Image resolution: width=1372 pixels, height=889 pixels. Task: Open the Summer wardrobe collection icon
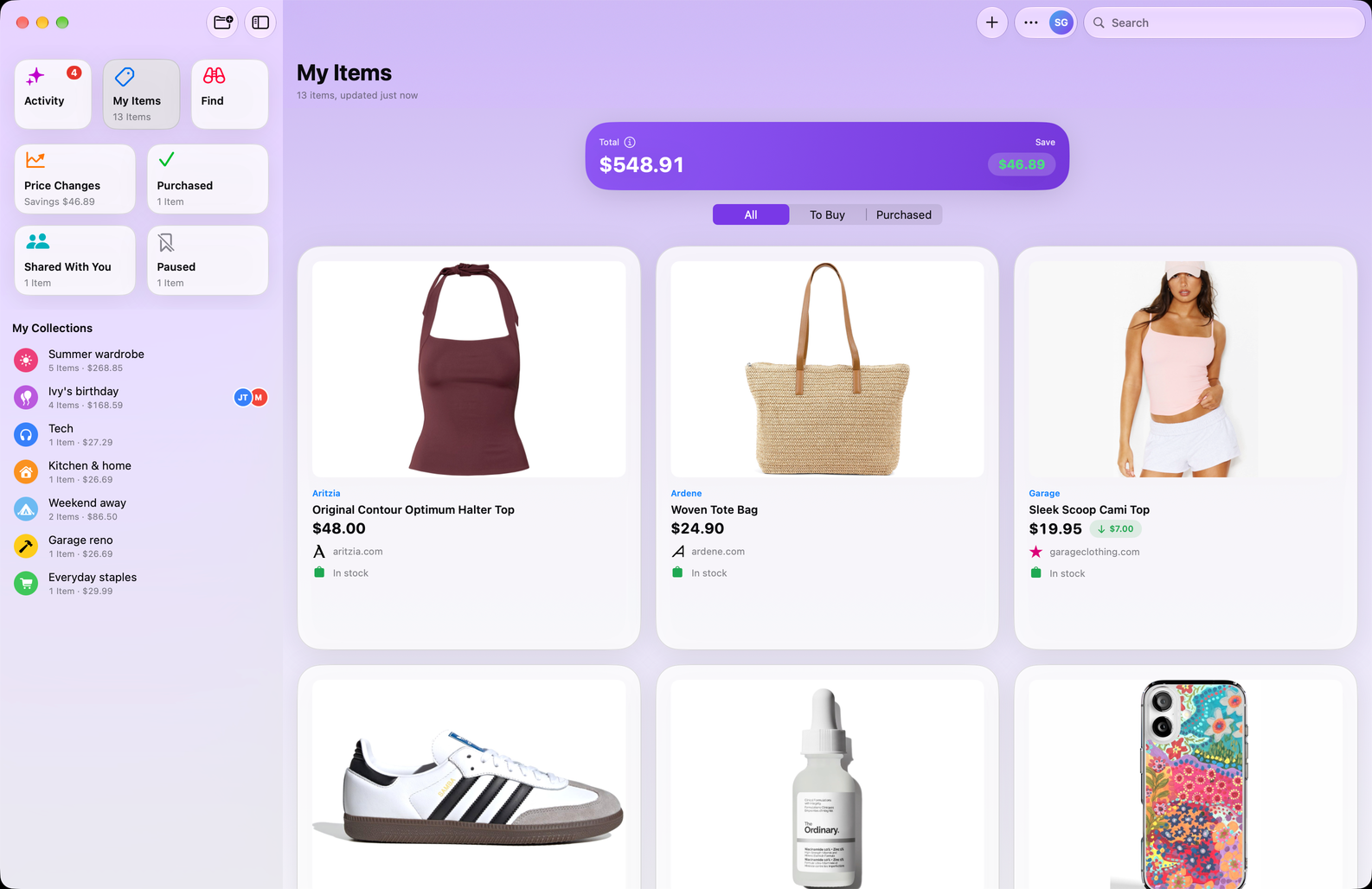pos(26,360)
